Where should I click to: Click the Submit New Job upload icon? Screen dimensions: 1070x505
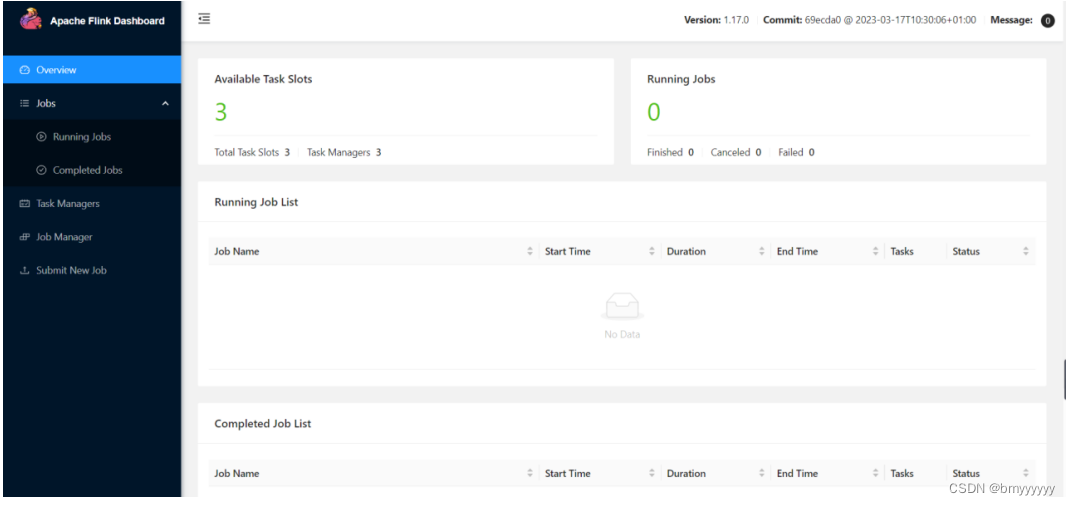[25, 270]
